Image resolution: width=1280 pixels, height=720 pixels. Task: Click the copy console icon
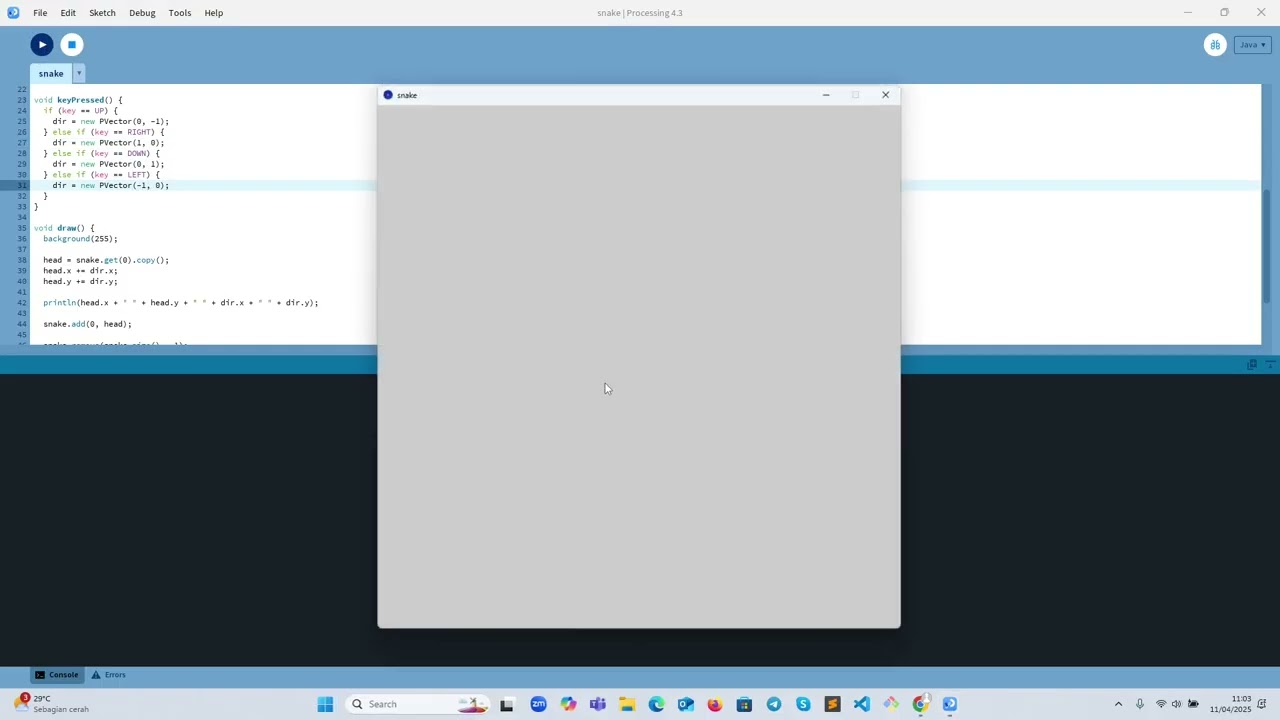(1252, 364)
